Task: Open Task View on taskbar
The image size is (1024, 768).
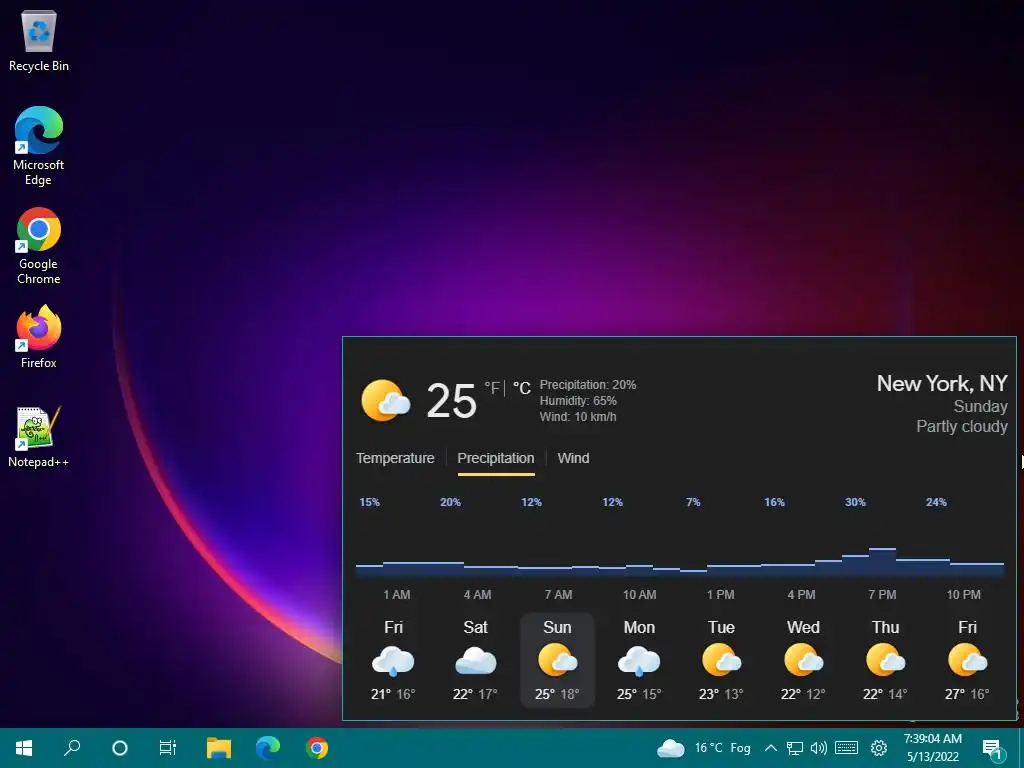Action: click(x=168, y=748)
